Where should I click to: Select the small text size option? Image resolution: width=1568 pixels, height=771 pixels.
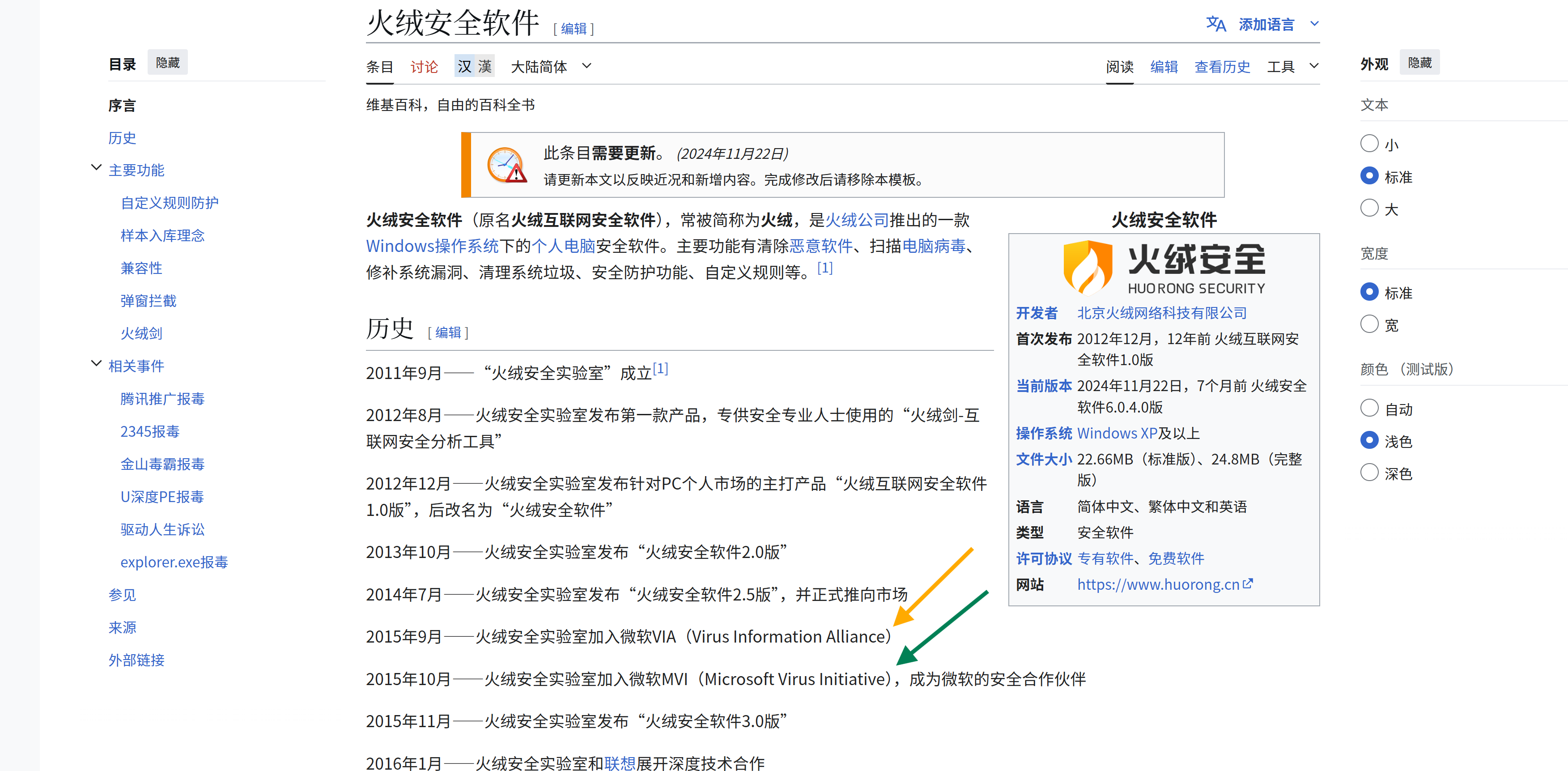[1369, 144]
